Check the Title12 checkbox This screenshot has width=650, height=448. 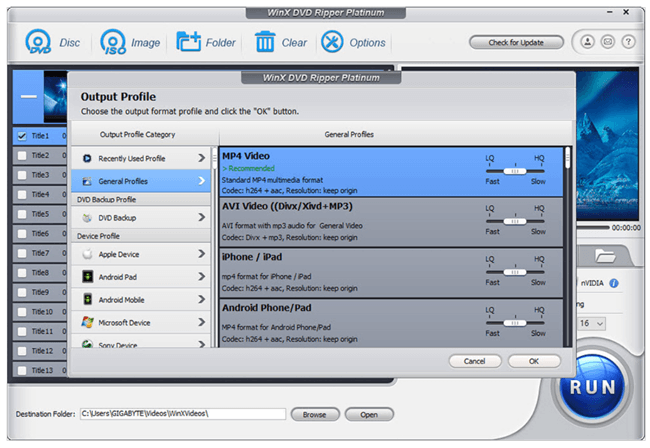tap(22, 351)
